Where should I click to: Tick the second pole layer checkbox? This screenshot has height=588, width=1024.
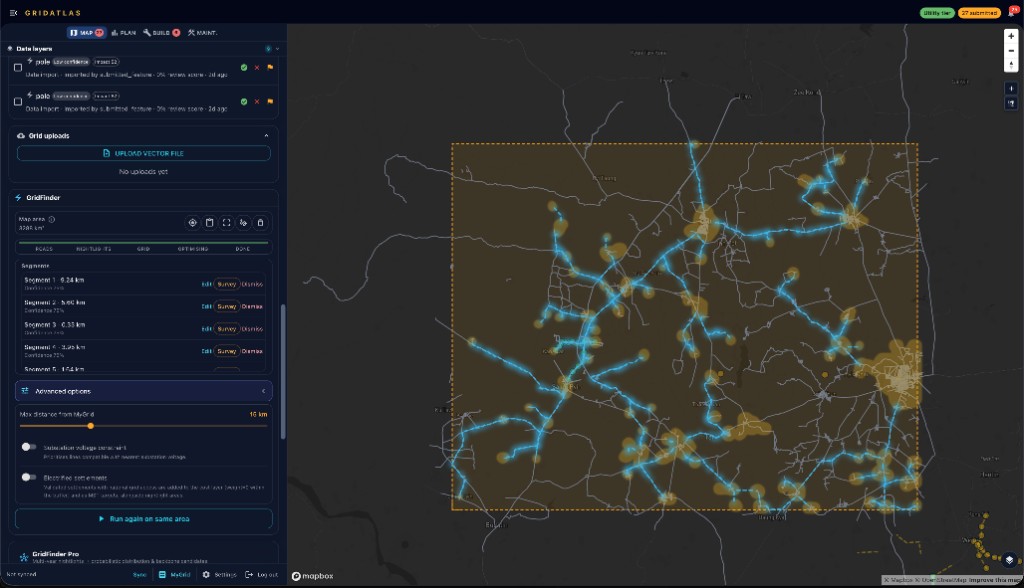18,101
